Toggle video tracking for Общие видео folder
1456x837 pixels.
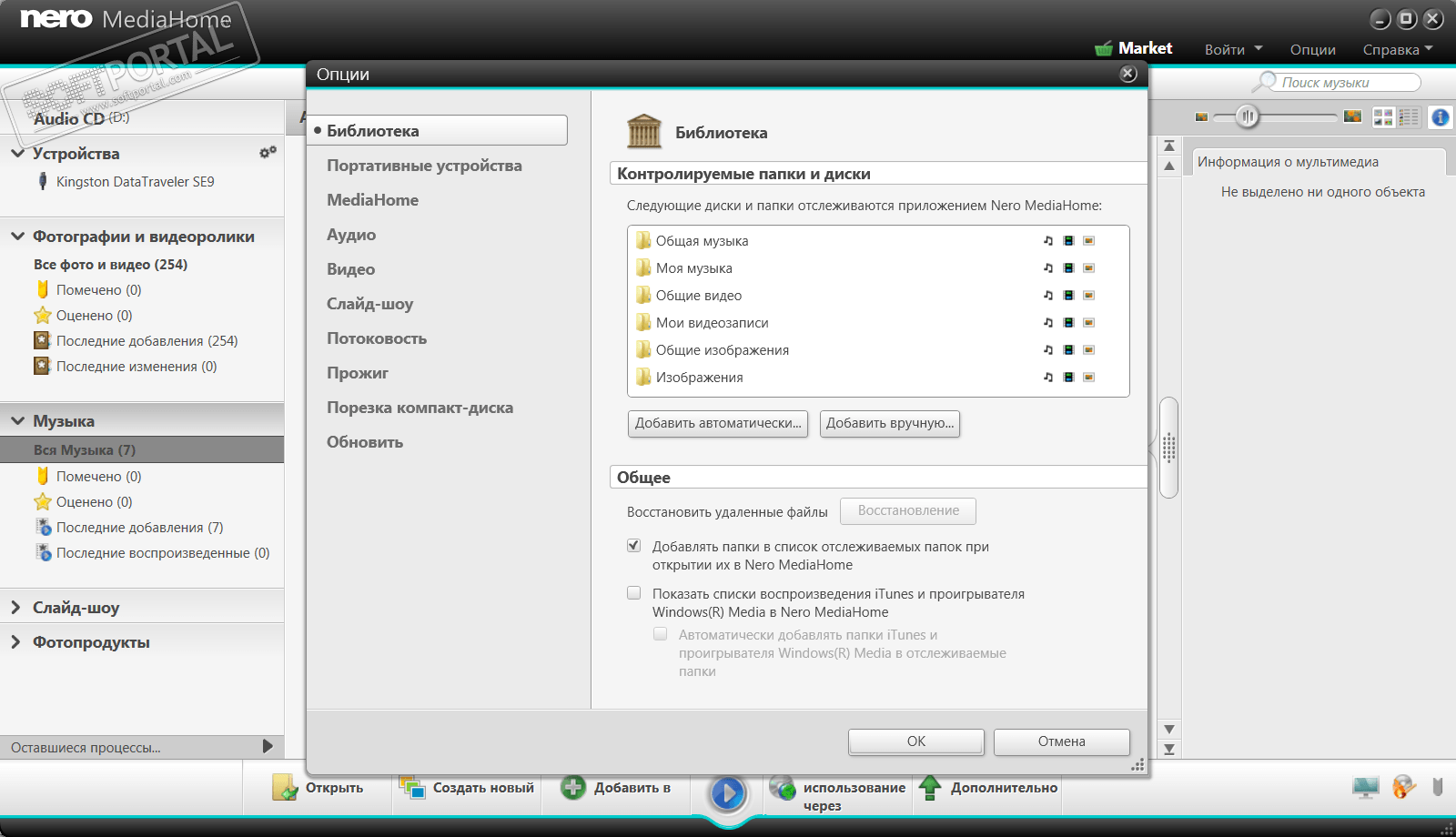click(1068, 296)
